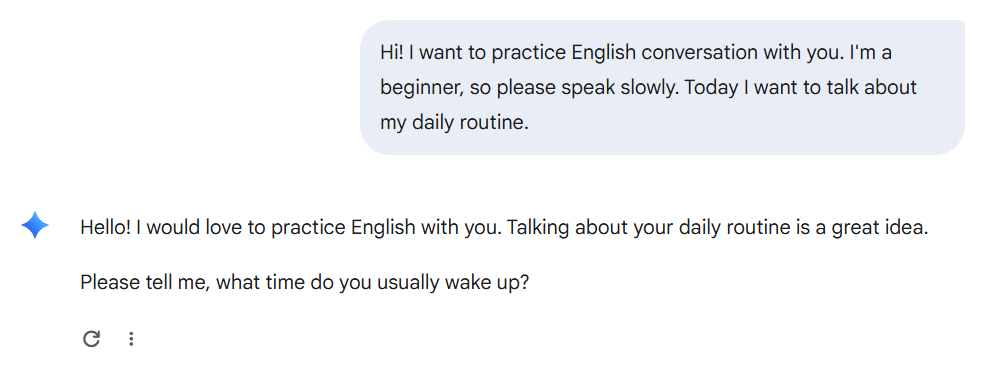The width and height of the screenshot is (983, 369).
Task: Open the three-dot more options menu
Action: tap(131, 339)
